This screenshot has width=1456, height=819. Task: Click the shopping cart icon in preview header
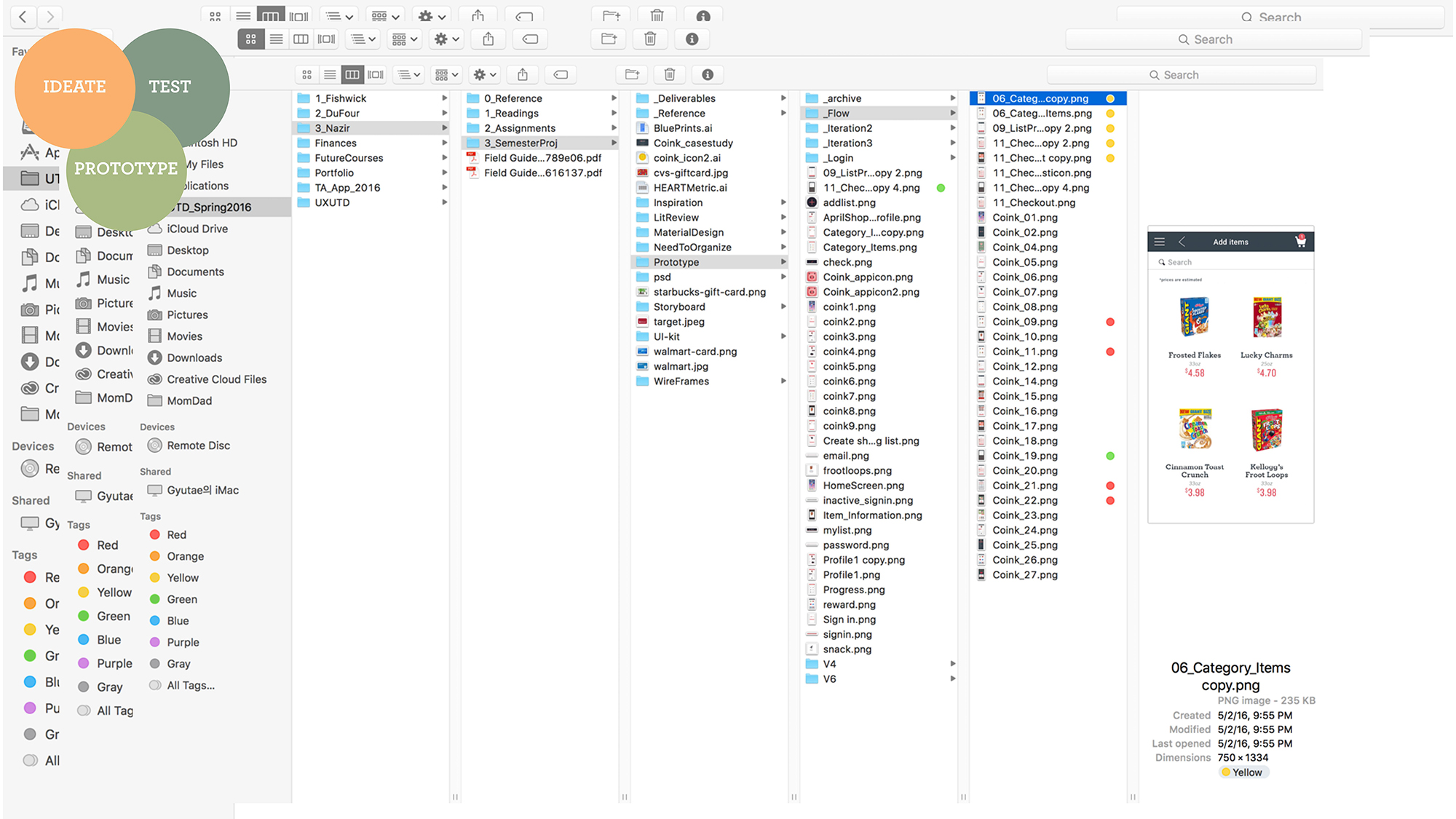tap(1300, 241)
